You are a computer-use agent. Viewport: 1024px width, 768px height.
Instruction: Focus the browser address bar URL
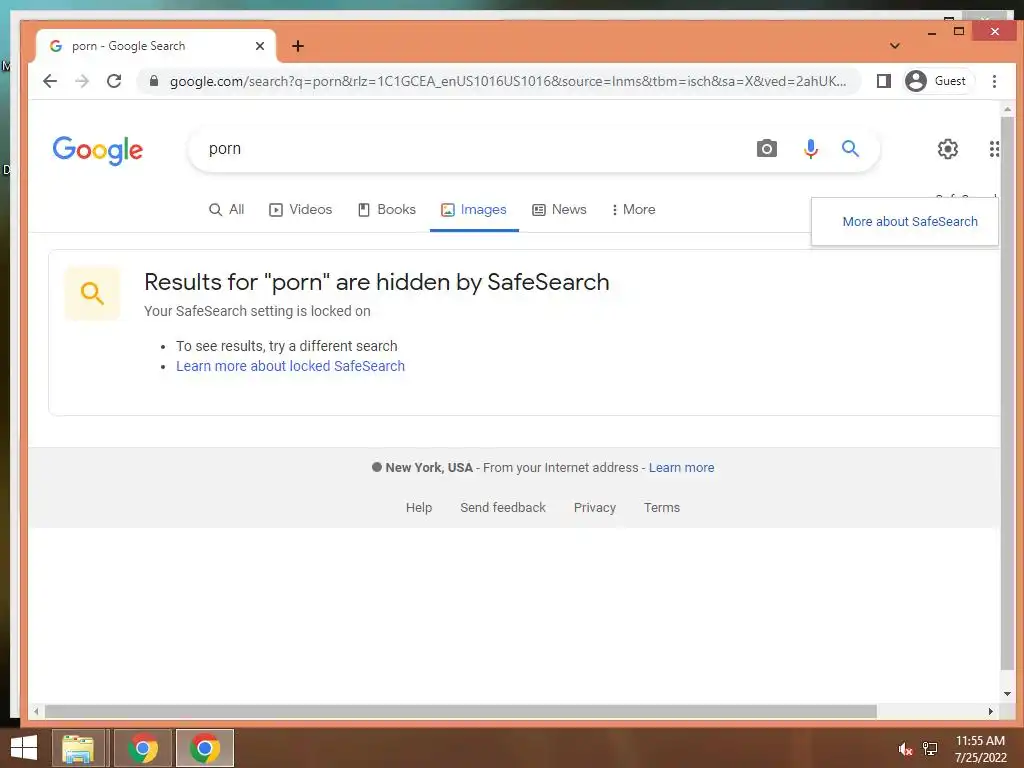507,81
